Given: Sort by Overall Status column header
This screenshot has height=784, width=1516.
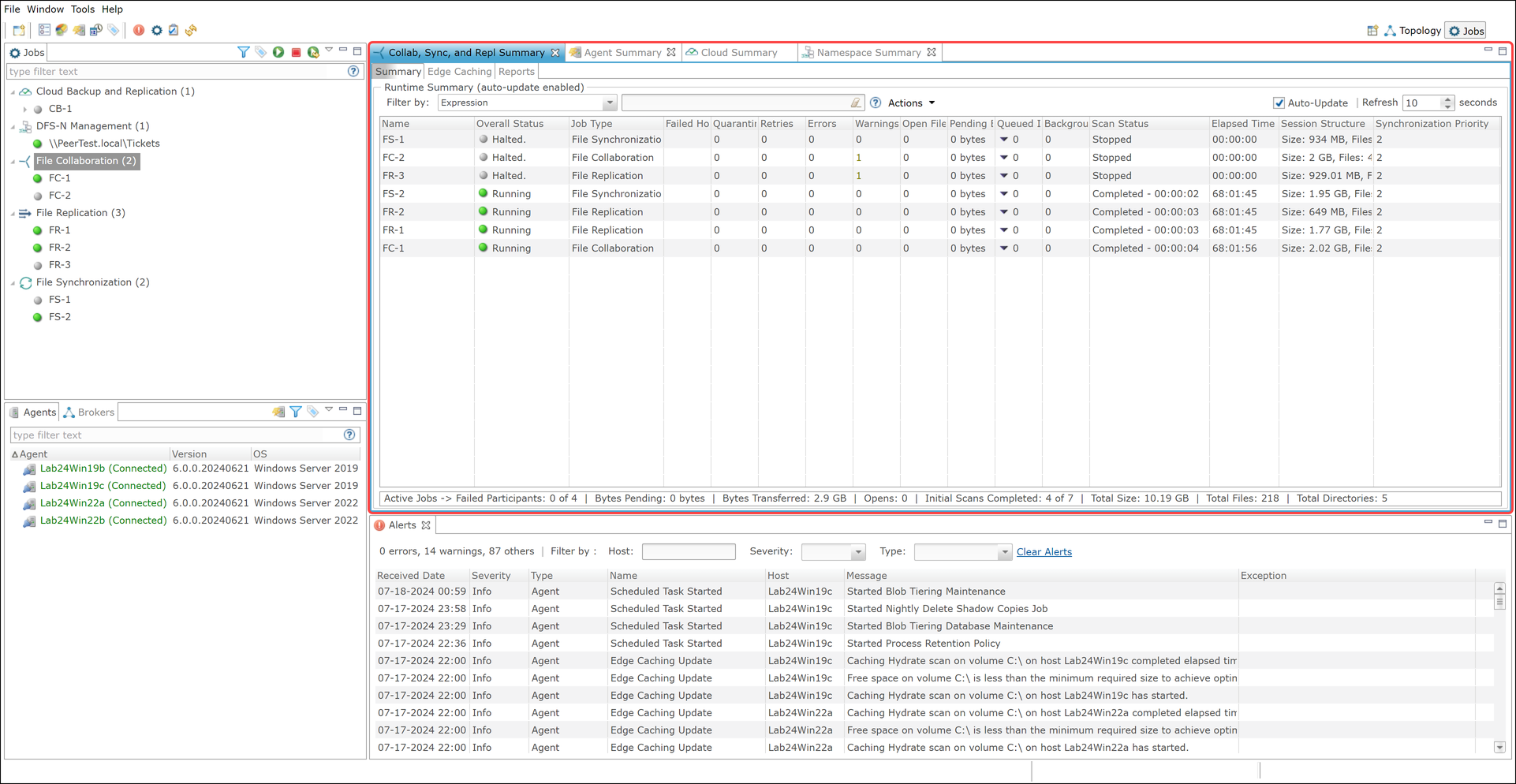Looking at the screenshot, I should [x=520, y=124].
